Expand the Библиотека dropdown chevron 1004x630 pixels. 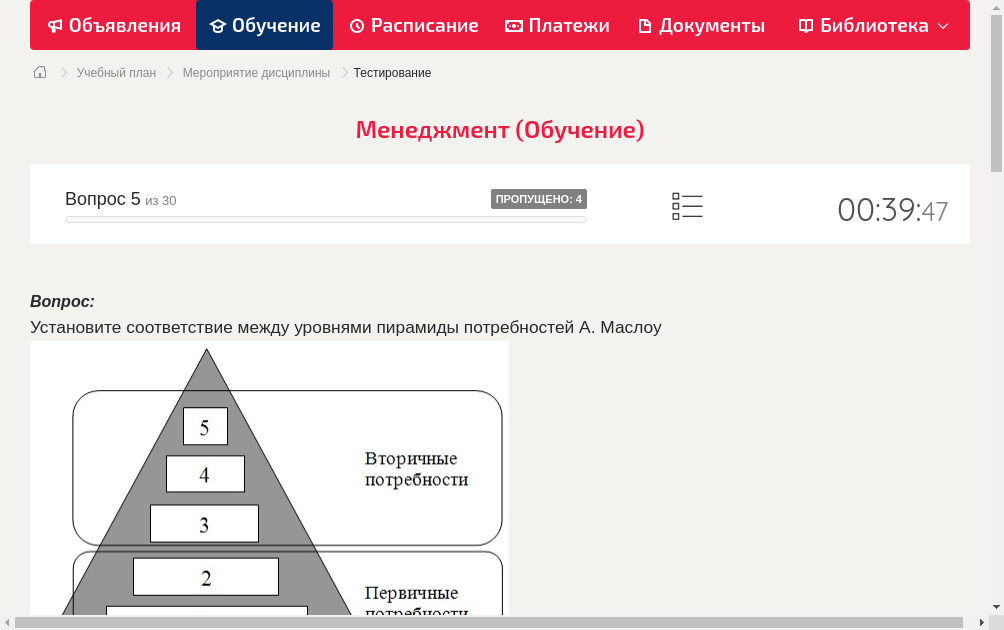tap(943, 27)
